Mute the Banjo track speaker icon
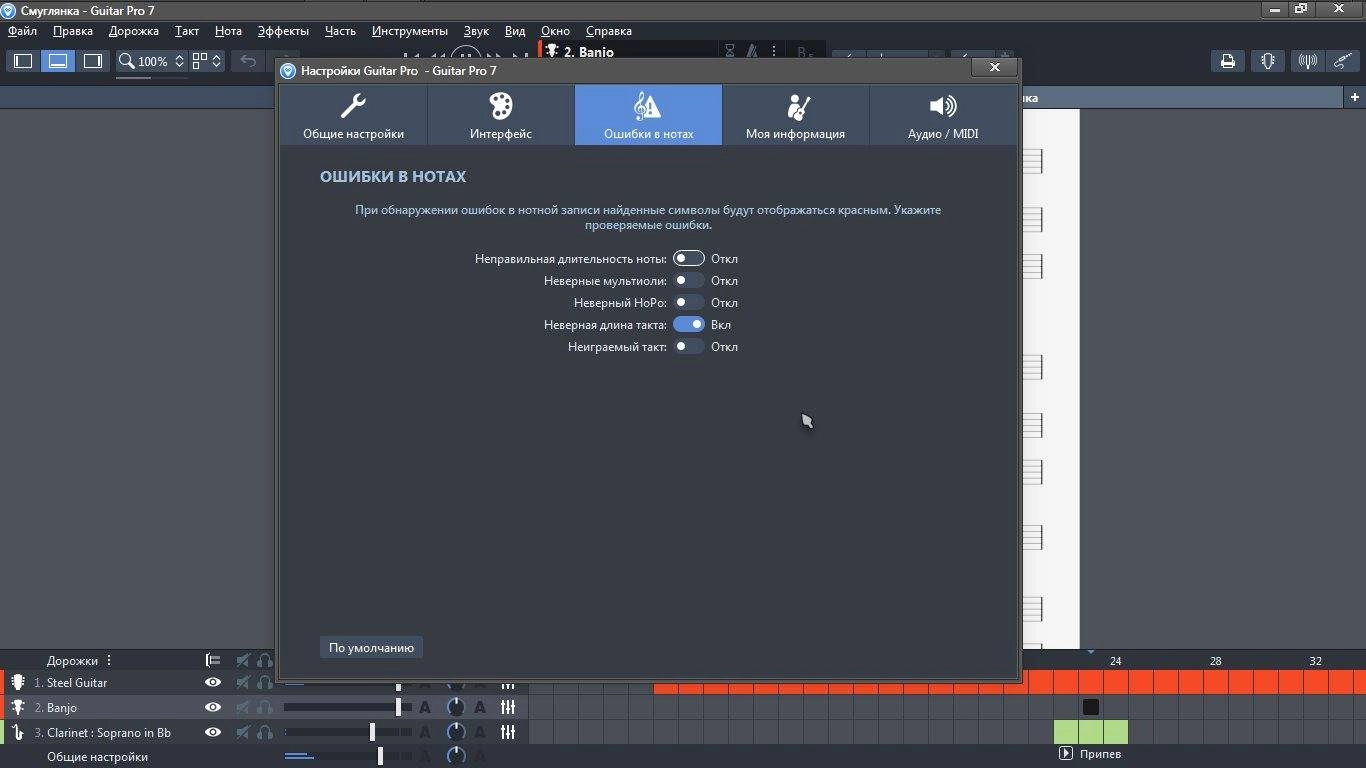 (x=243, y=707)
